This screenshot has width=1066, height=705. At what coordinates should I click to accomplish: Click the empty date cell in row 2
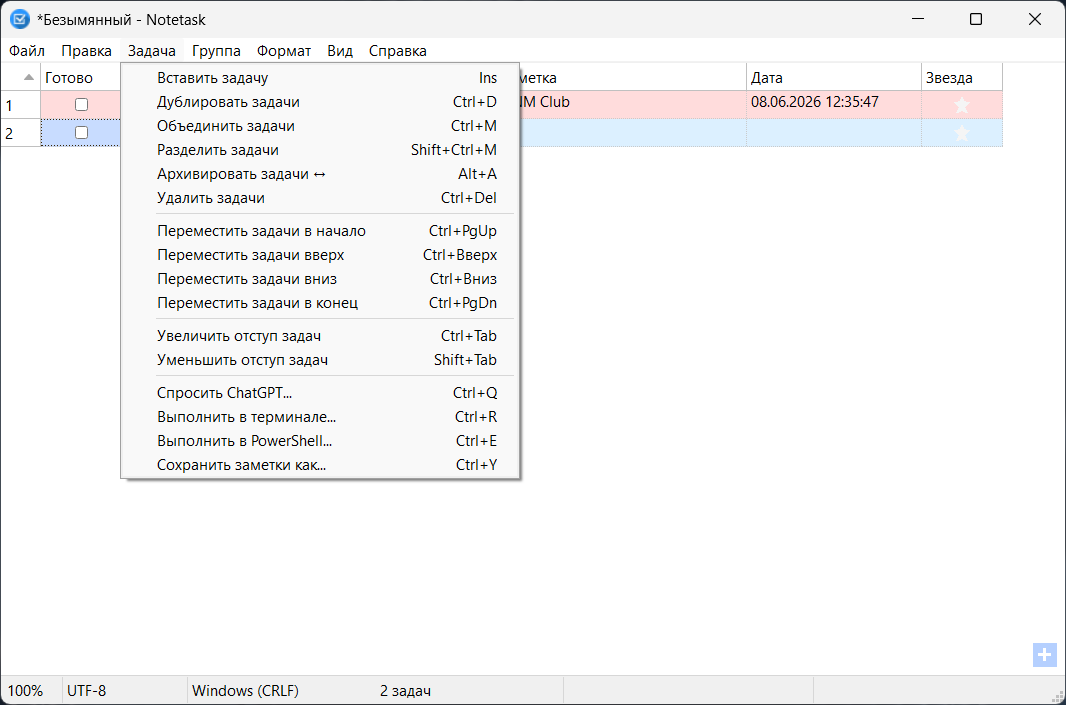(833, 133)
